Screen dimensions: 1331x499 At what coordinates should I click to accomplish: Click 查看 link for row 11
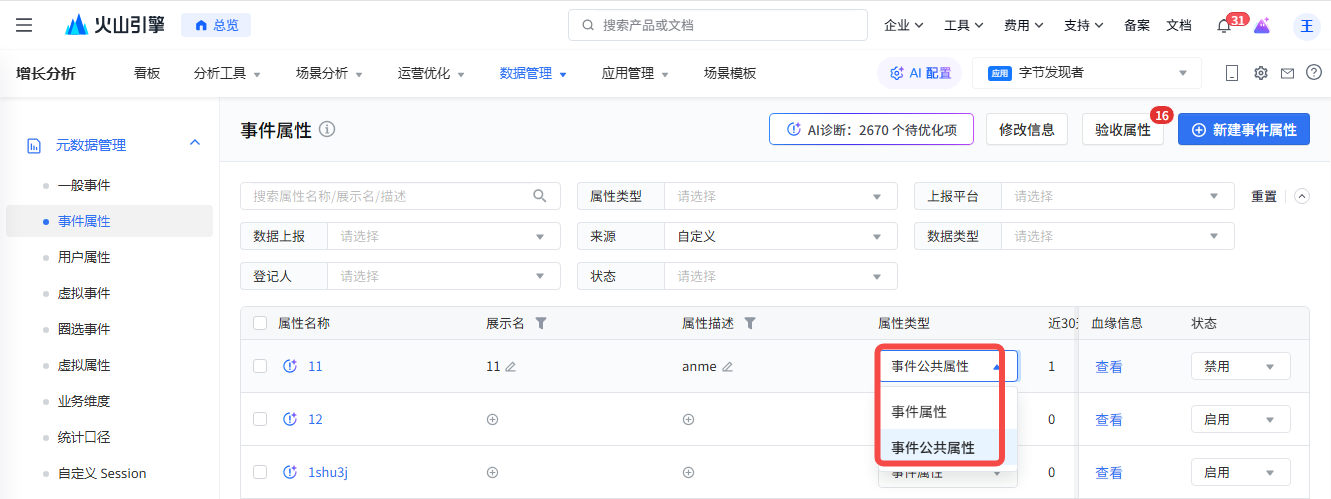1108,367
